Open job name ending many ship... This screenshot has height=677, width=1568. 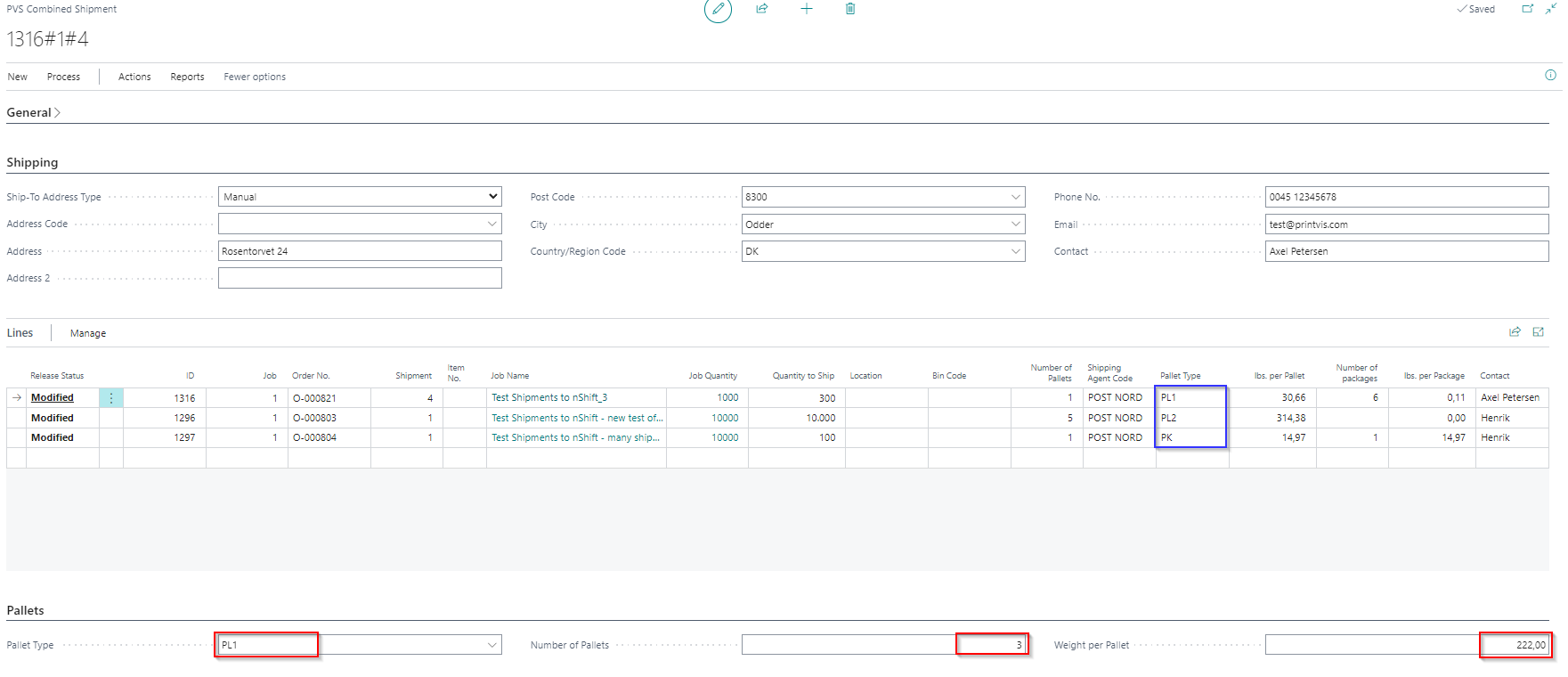[575, 437]
